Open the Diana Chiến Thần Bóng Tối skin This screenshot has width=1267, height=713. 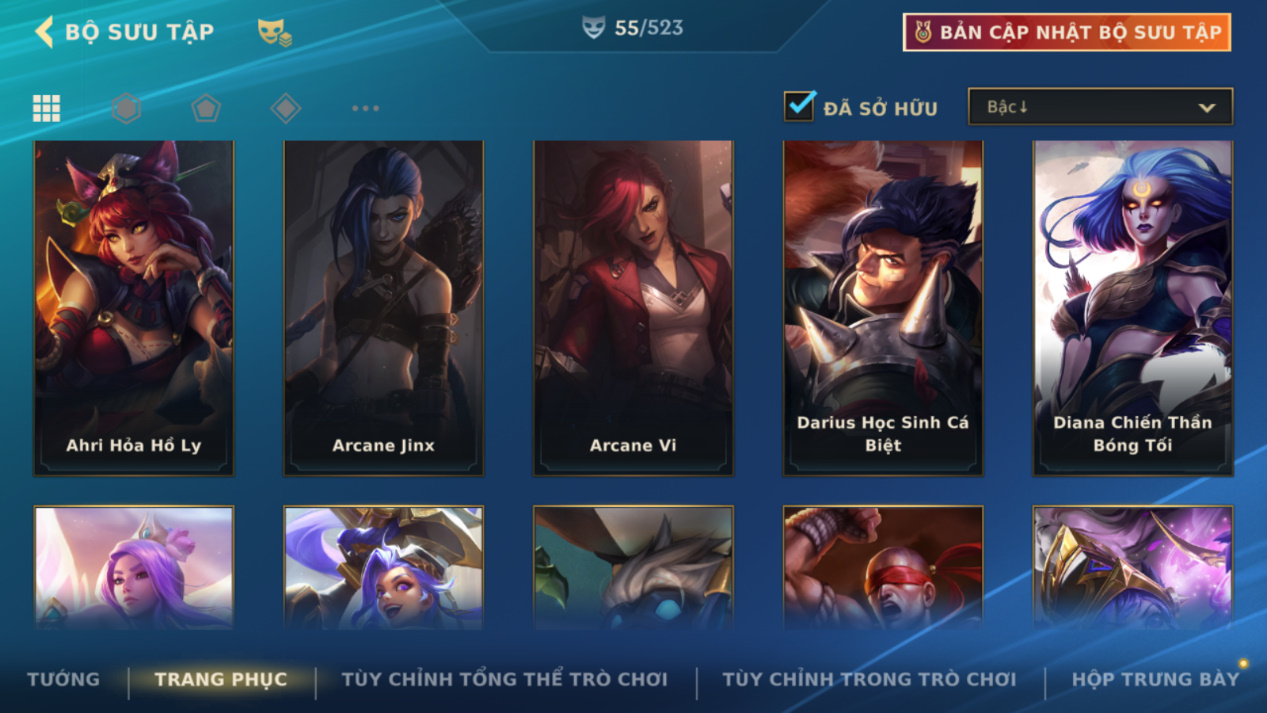click(1133, 308)
